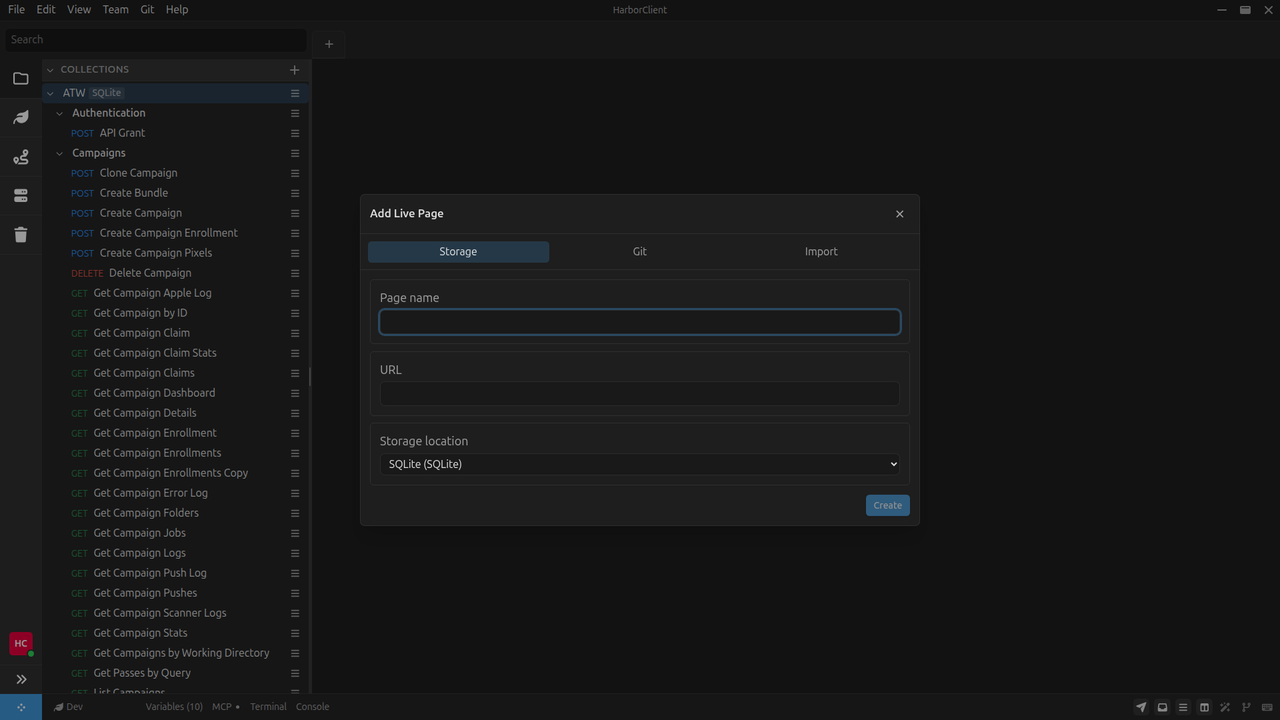Collapse the COLLECTIONS section chevron
The height and width of the screenshot is (720, 1280).
[50, 70]
